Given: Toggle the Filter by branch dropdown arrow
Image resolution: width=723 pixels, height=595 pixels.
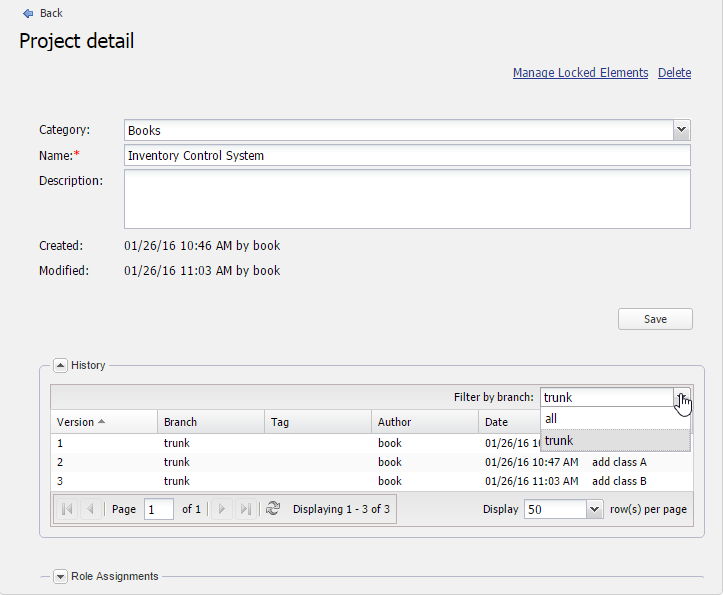Looking at the screenshot, I should point(681,398).
